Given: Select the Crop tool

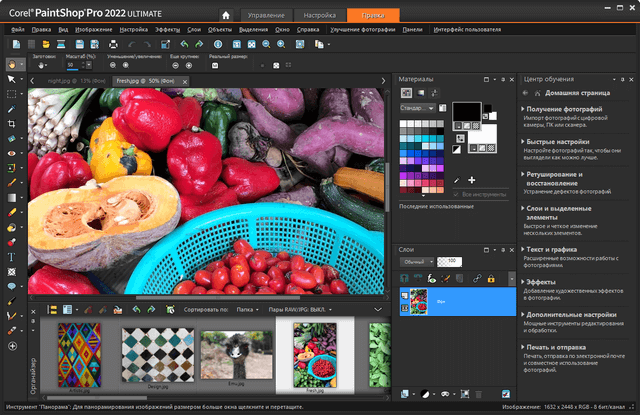Looking at the screenshot, I should click(x=11, y=124).
